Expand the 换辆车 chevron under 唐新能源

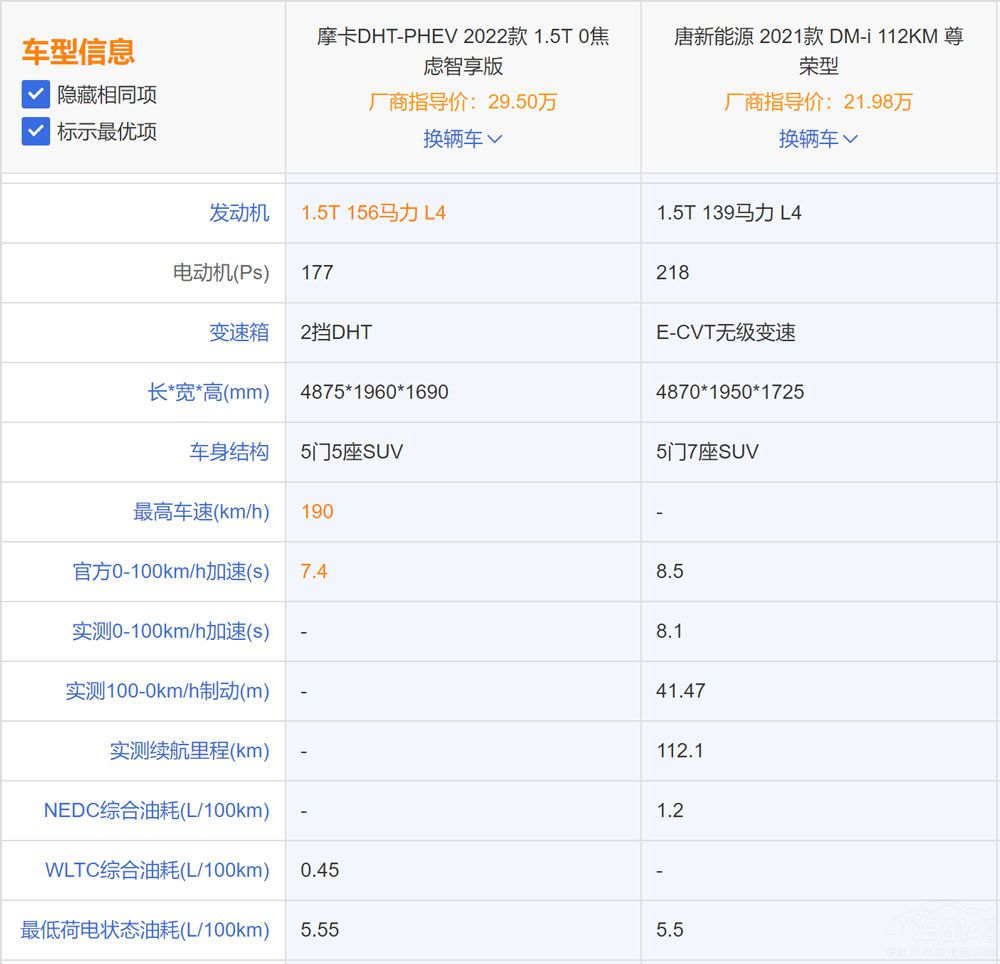(819, 139)
